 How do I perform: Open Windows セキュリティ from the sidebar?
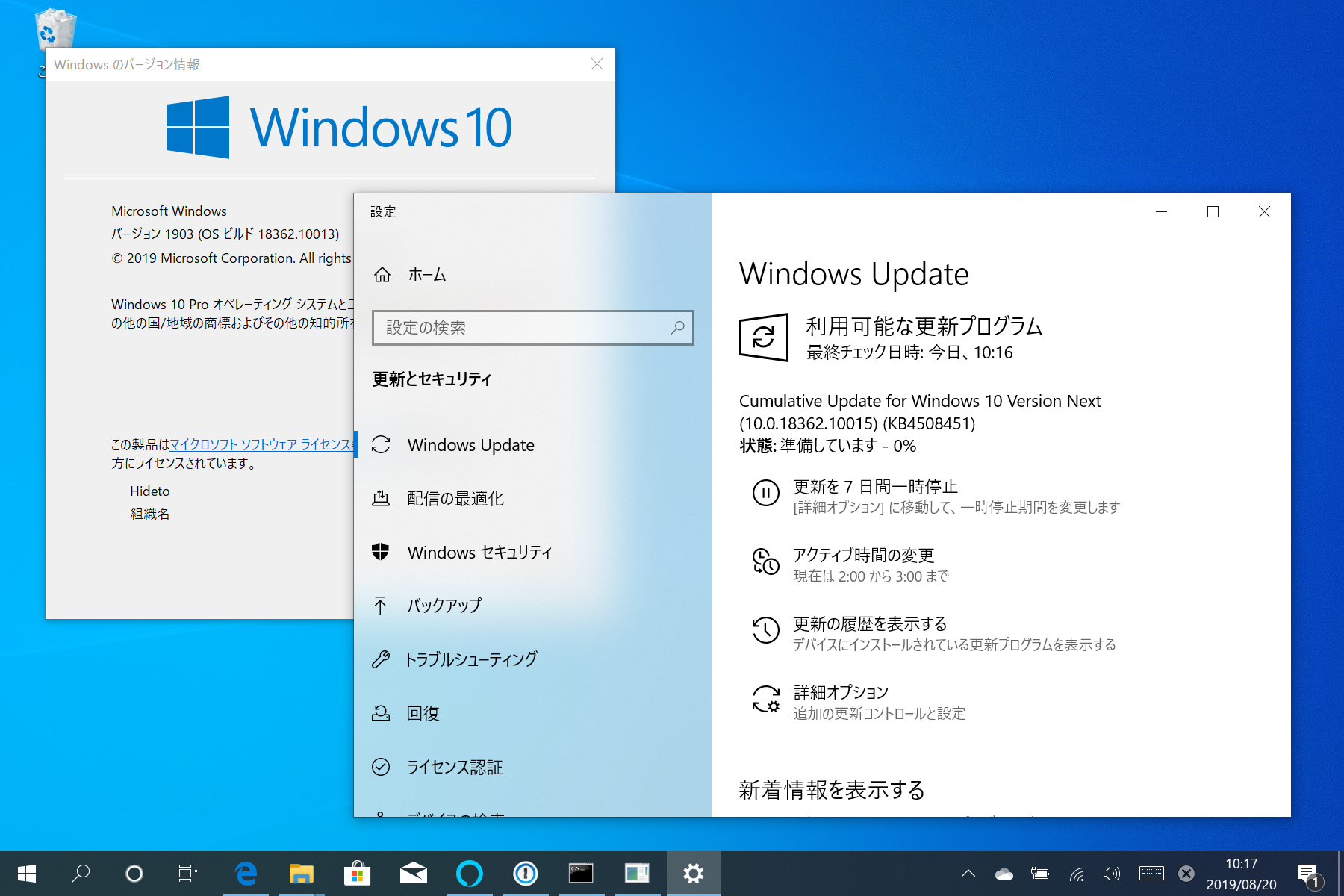point(479,553)
